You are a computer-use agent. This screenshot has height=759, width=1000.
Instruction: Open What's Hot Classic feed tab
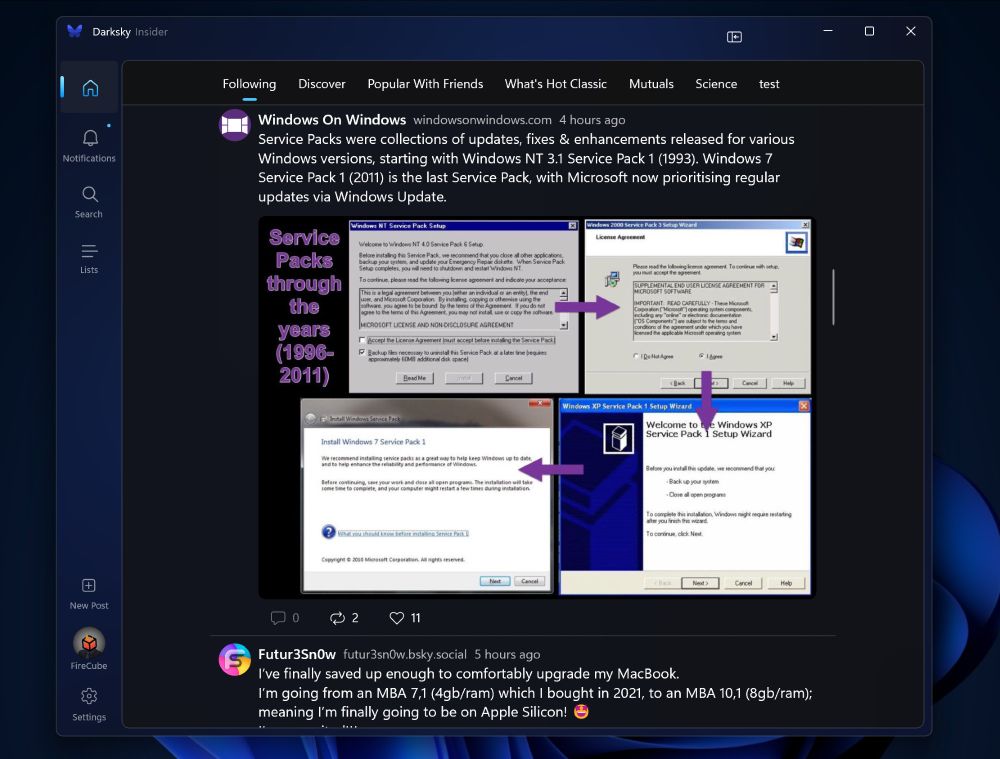[x=555, y=84]
